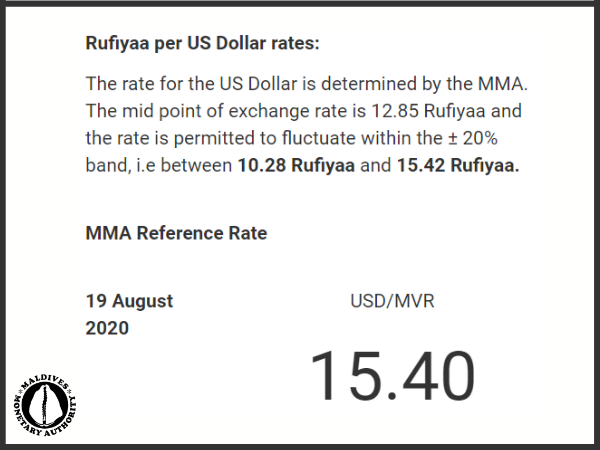Viewport: 600px width, 450px height.
Task: Click the "Rufiyaa per US Dollar rates:" heading
Action: coord(204,44)
